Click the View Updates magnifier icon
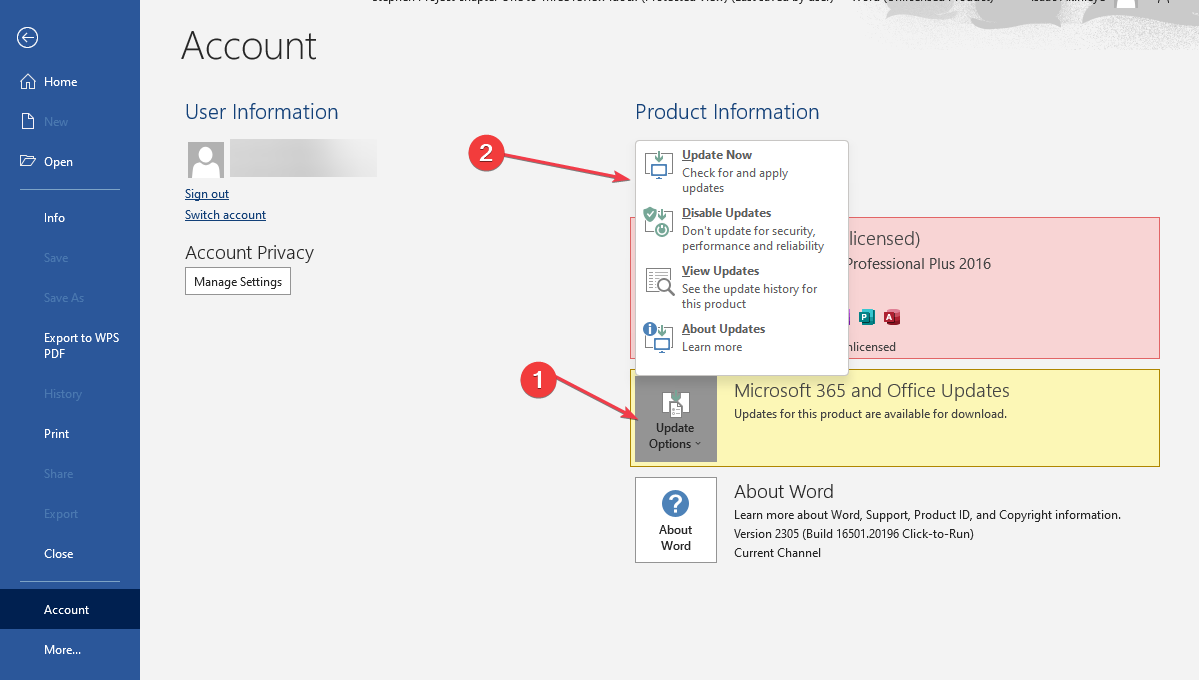This screenshot has width=1199, height=680. point(658,281)
